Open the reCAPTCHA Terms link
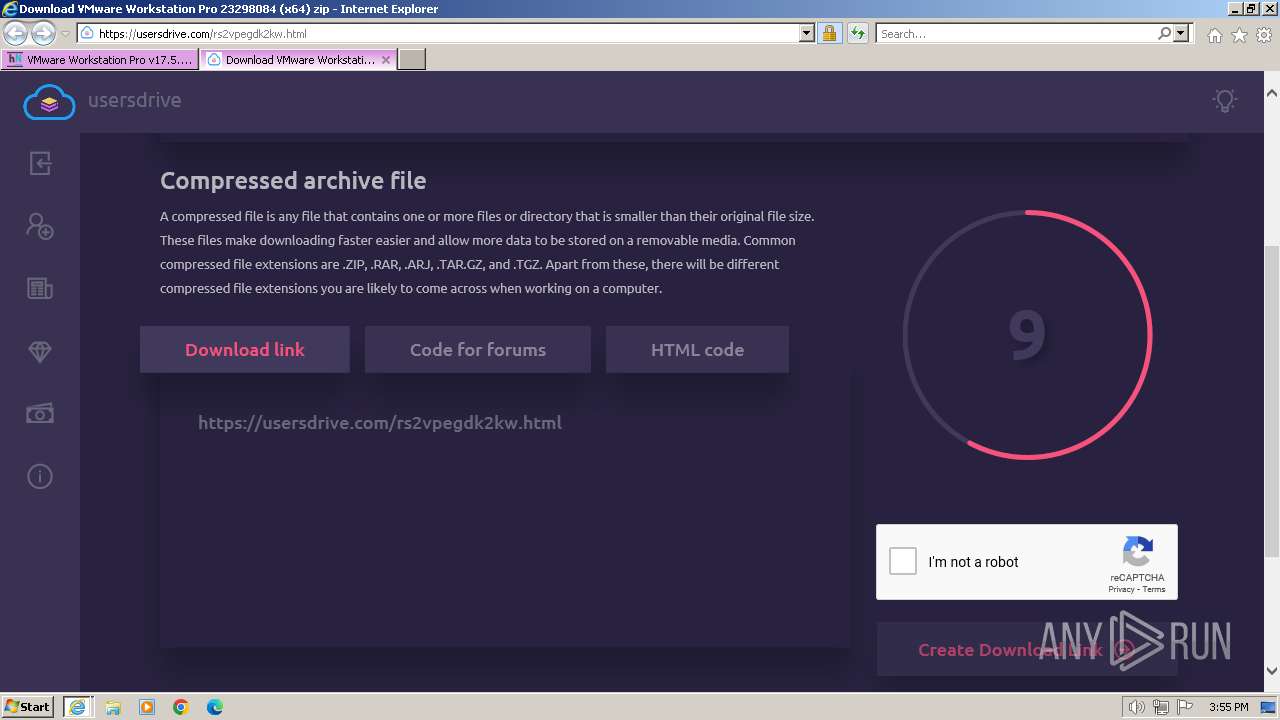This screenshot has width=1280, height=720. click(1154, 589)
